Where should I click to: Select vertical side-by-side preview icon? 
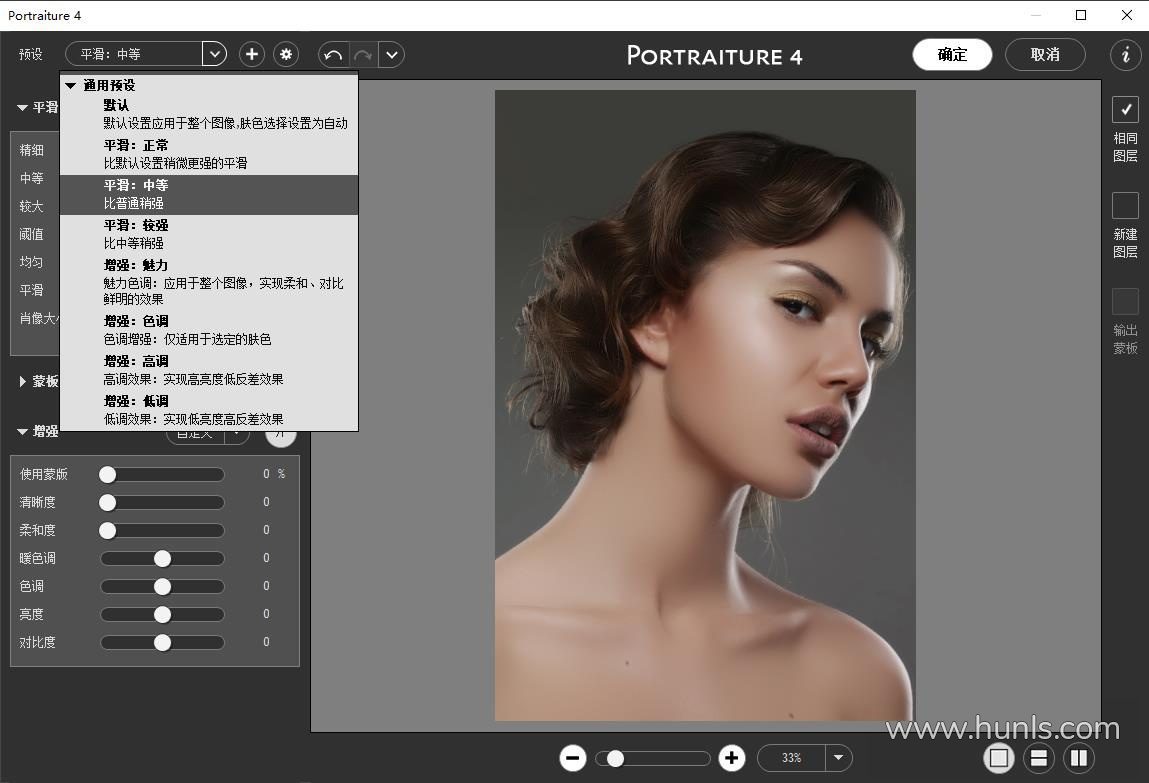click(x=1079, y=758)
